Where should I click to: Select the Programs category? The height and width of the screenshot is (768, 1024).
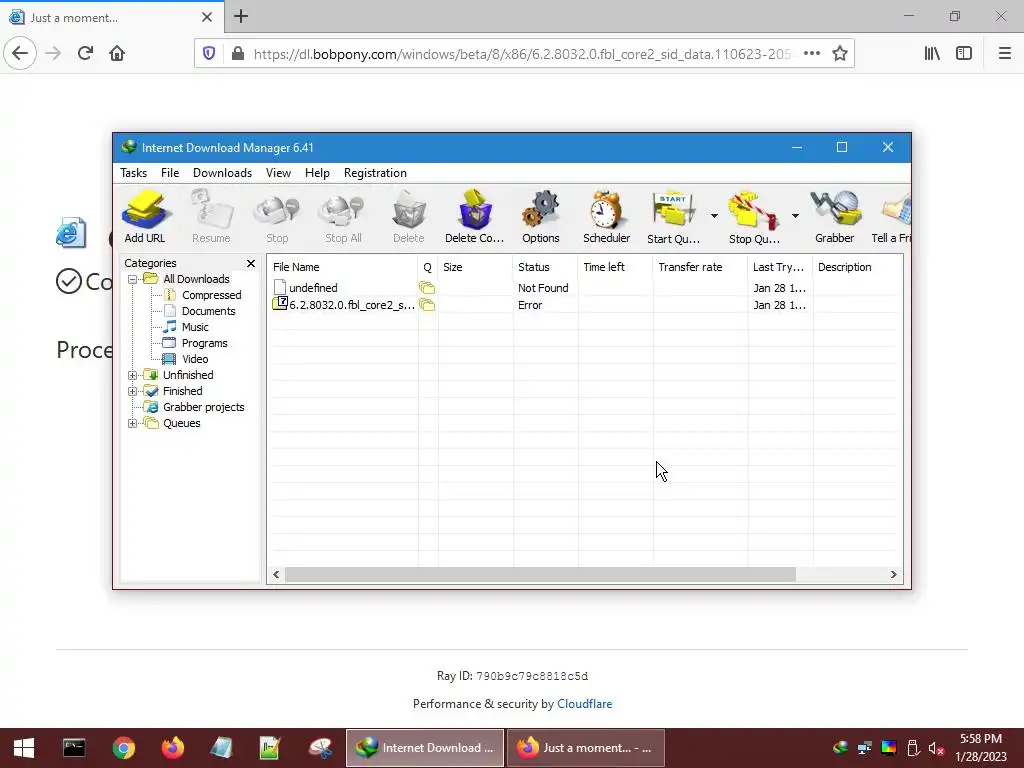204,344
